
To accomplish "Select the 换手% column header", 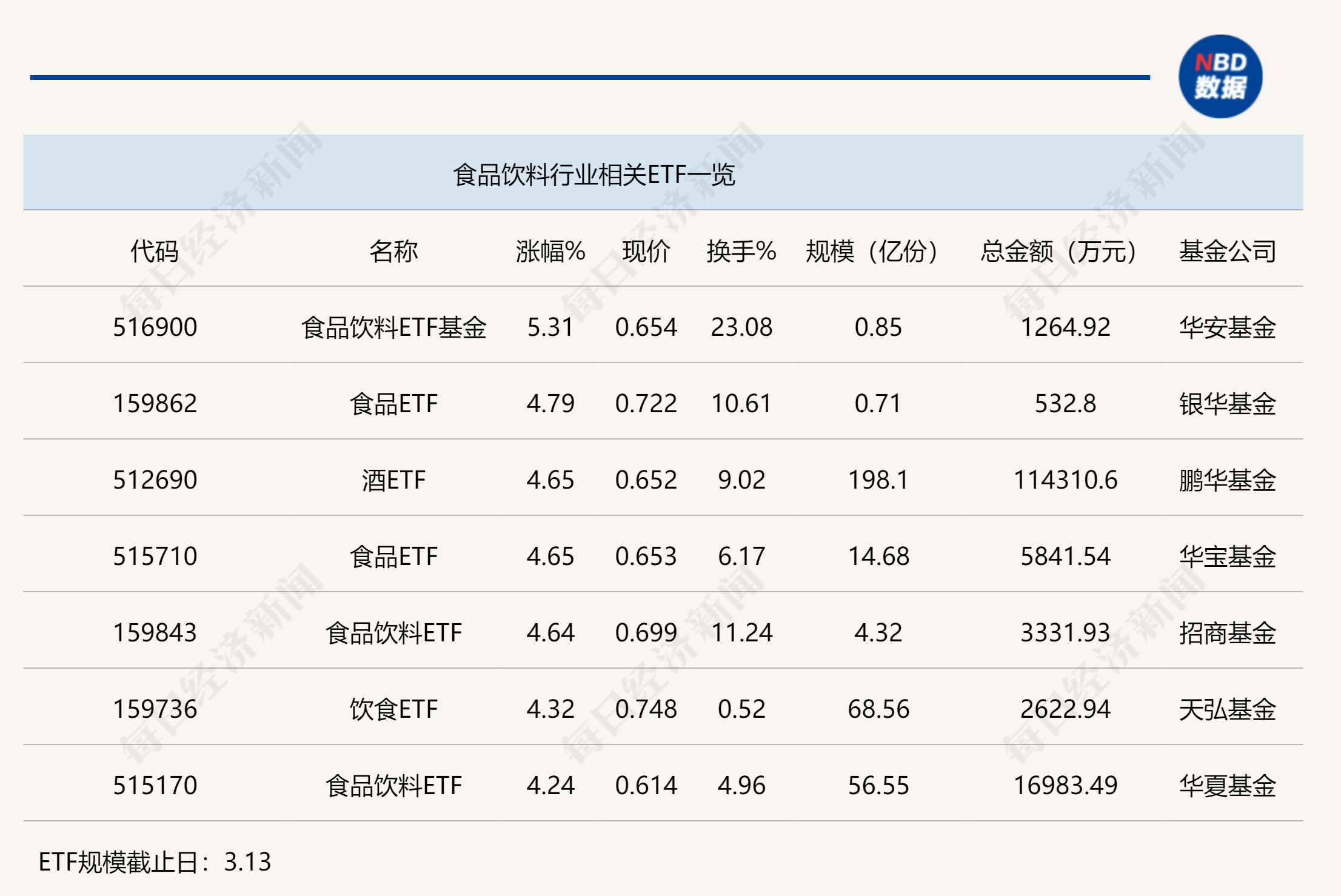I will coord(741,251).
